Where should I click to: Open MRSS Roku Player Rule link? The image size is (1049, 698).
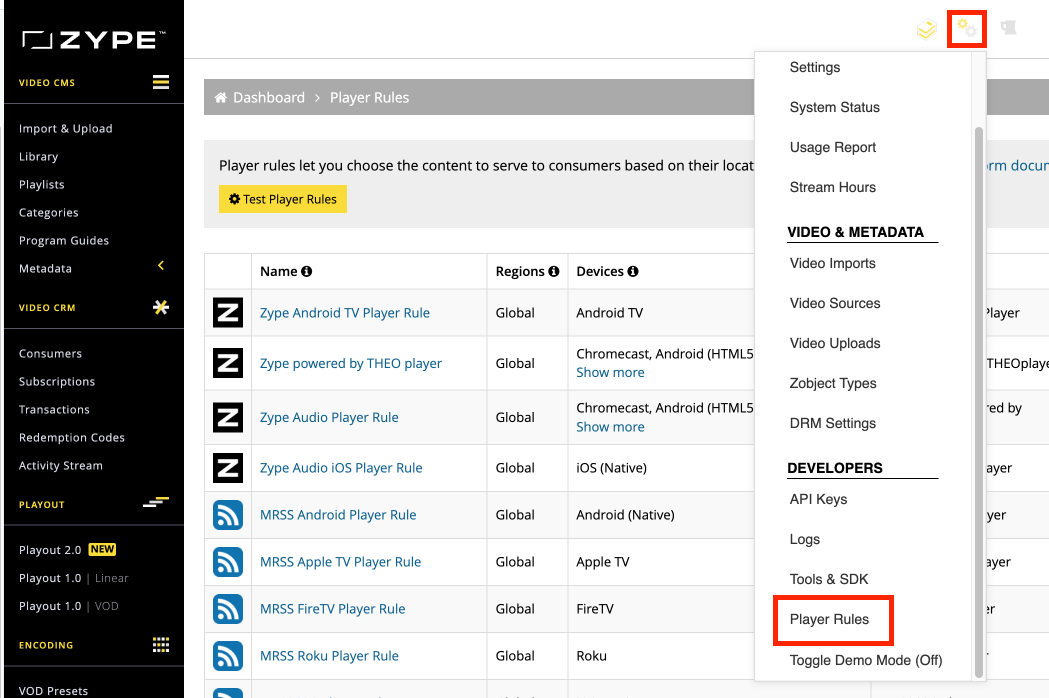(x=329, y=656)
